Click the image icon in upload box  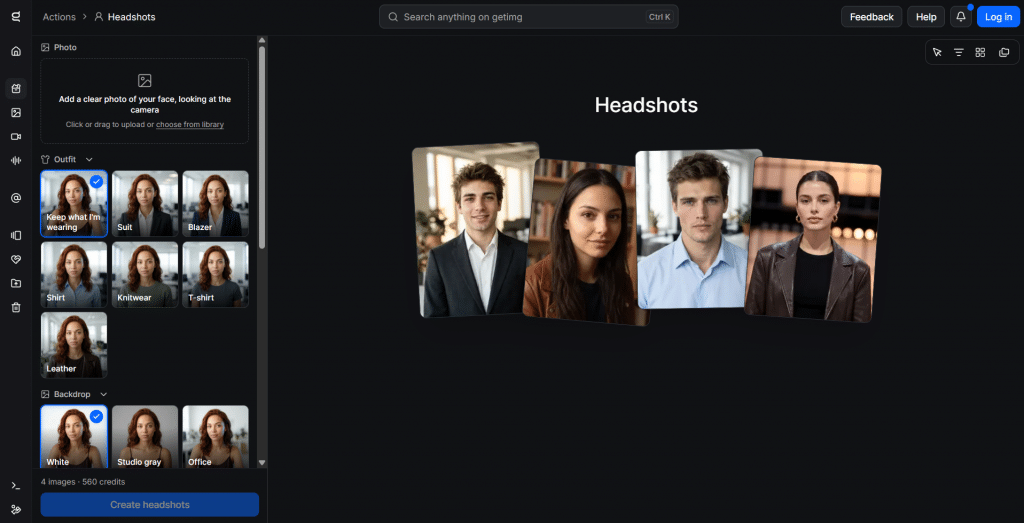pos(144,81)
